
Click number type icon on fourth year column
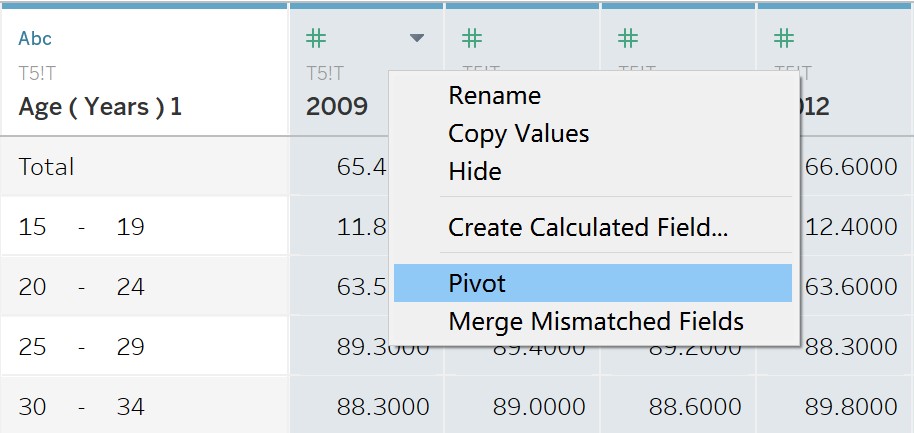(x=784, y=39)
